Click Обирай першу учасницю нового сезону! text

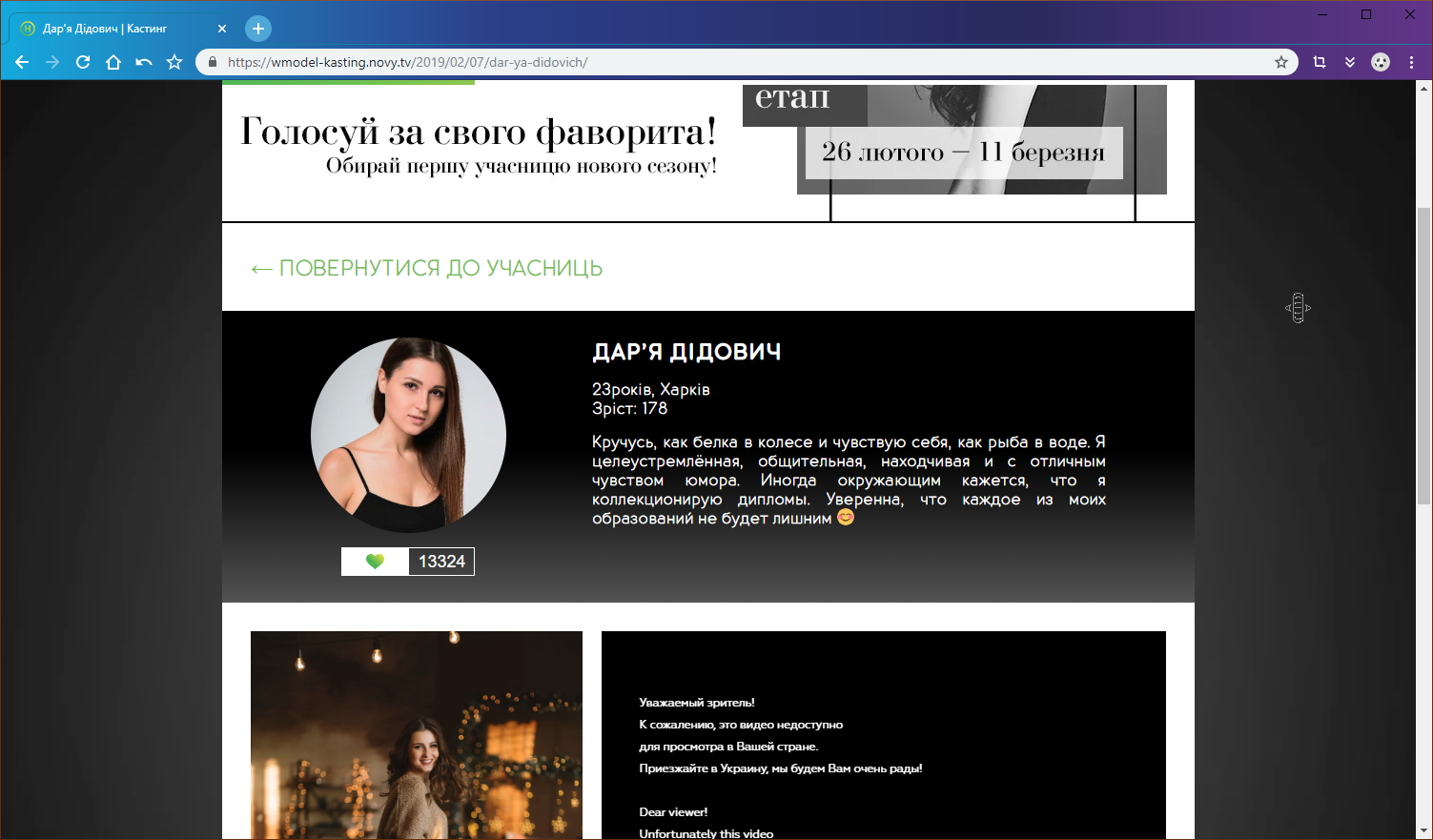click(x=522, y=166)
